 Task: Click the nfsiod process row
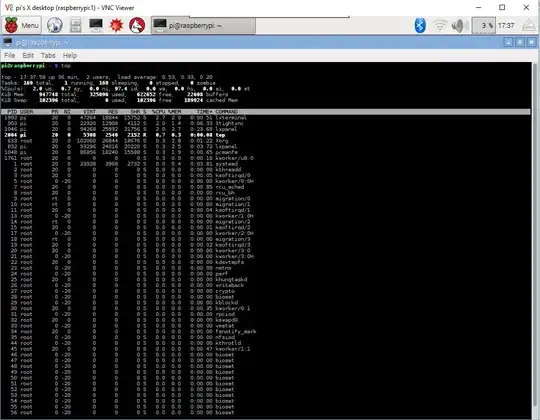pyautogui.click(x=265, y=337)
